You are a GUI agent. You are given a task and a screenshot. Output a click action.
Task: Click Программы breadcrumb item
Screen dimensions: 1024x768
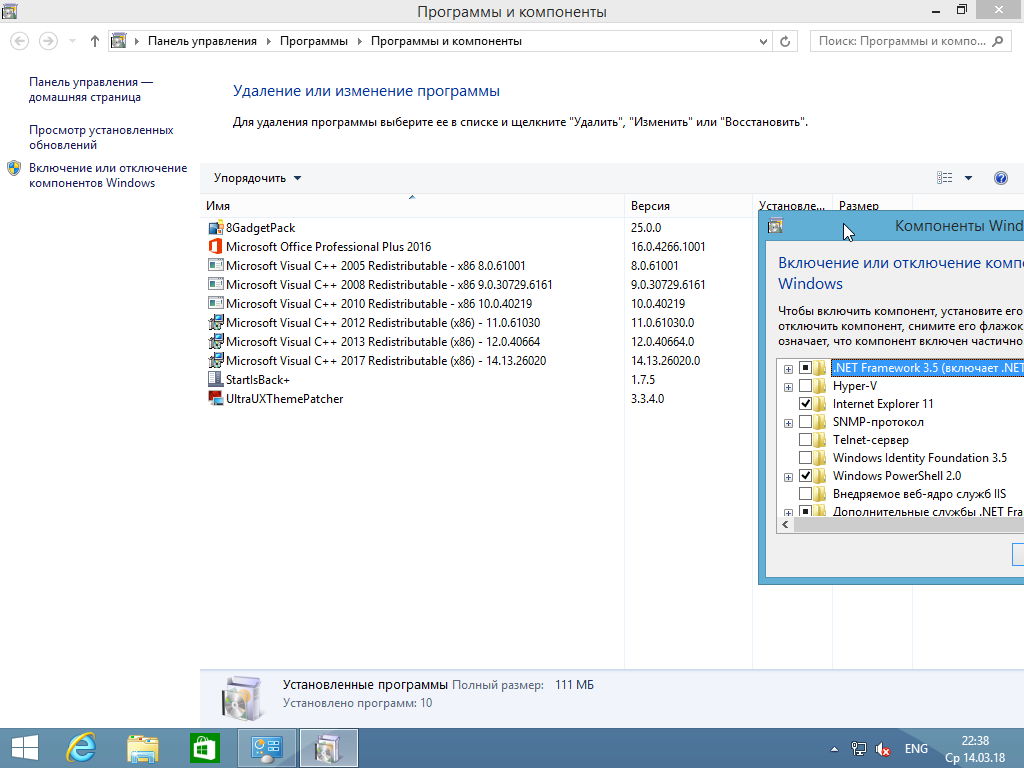(313, 41)
